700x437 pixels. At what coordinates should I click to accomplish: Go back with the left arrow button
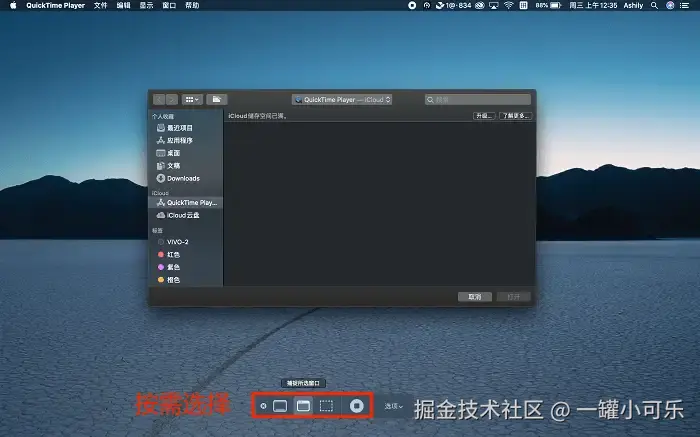159,100
